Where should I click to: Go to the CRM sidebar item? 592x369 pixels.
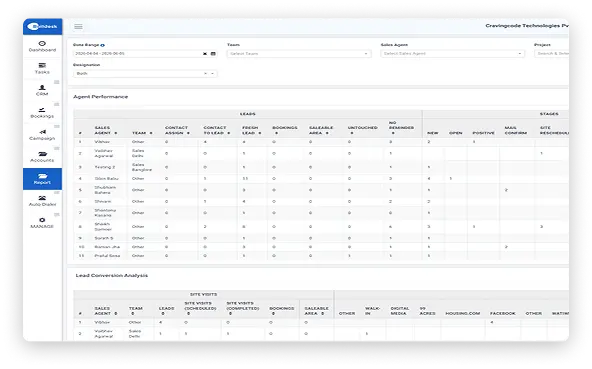pyautogui.click(x=42, y=90)
